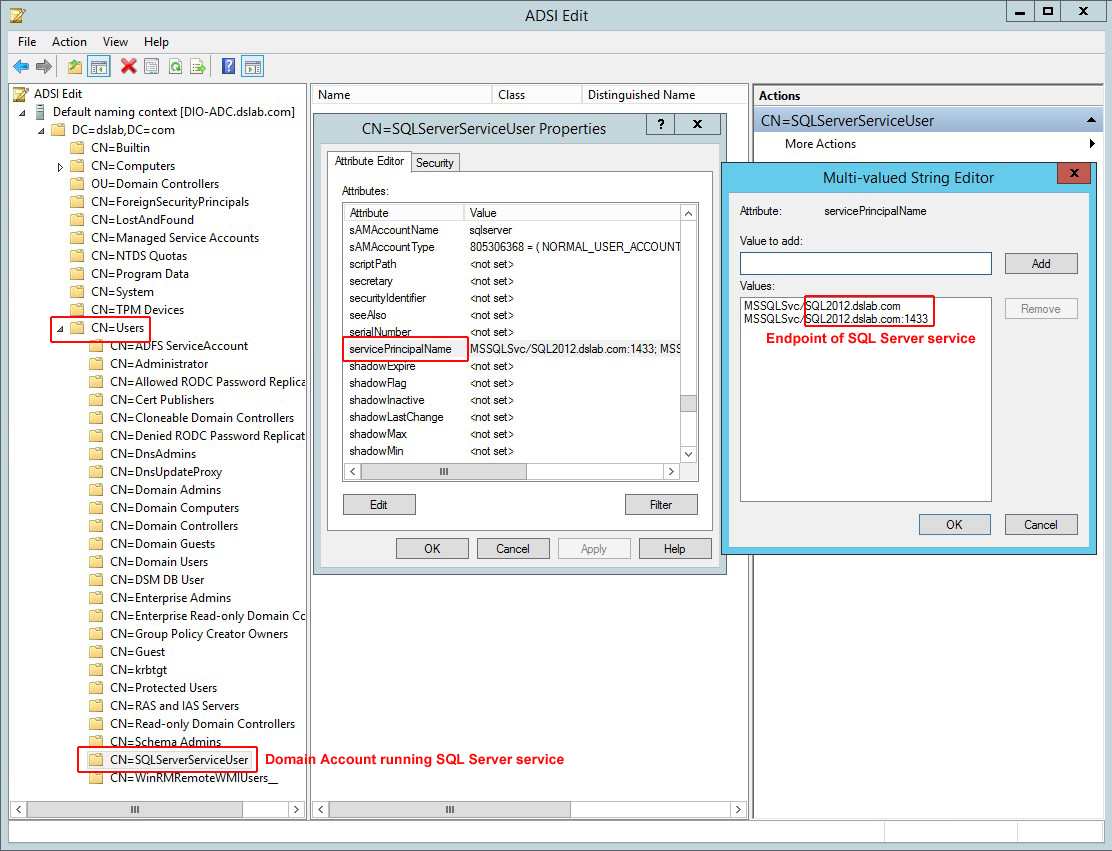The width and height of the screenshot is (1112, 851).
Task: Click the Value to add text field
Action: 865,264
